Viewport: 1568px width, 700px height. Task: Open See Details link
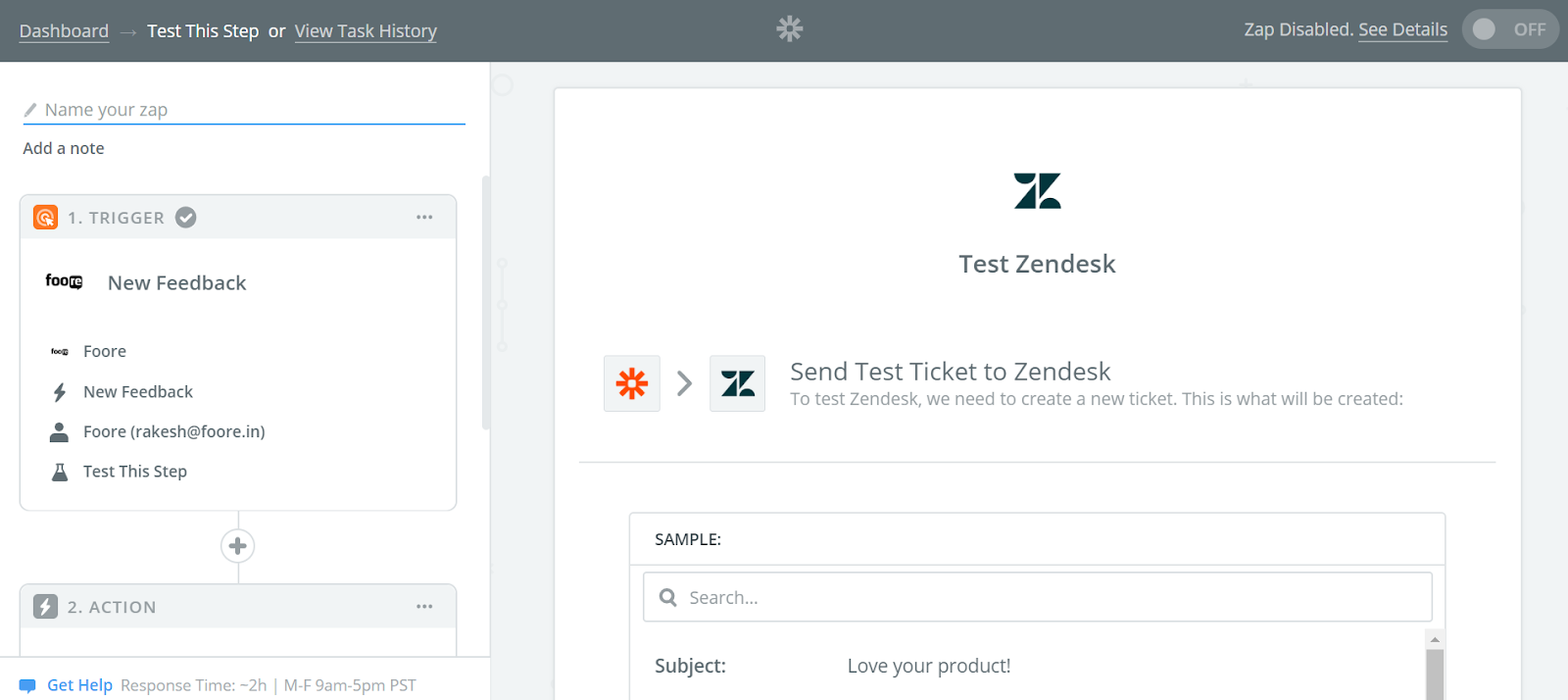1402,29
